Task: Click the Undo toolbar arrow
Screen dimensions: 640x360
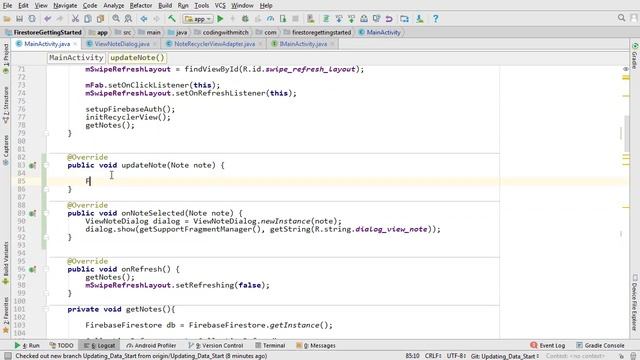Action: (x=48, y=19)
